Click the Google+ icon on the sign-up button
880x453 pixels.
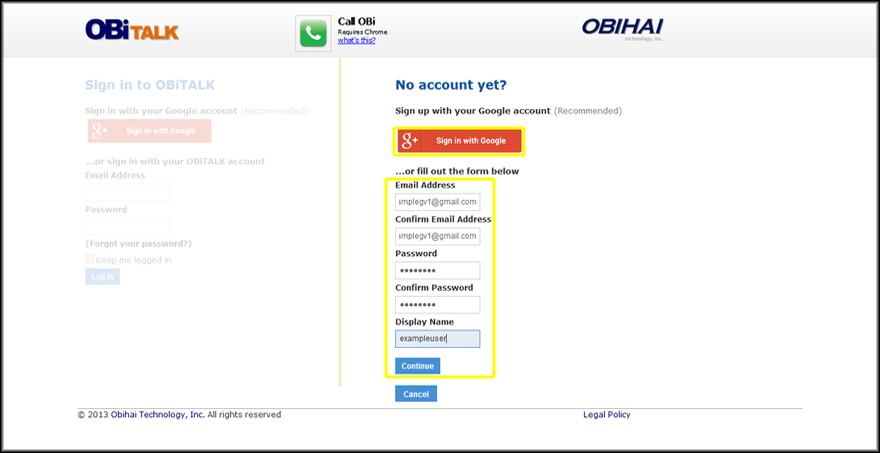pos(410,141)
